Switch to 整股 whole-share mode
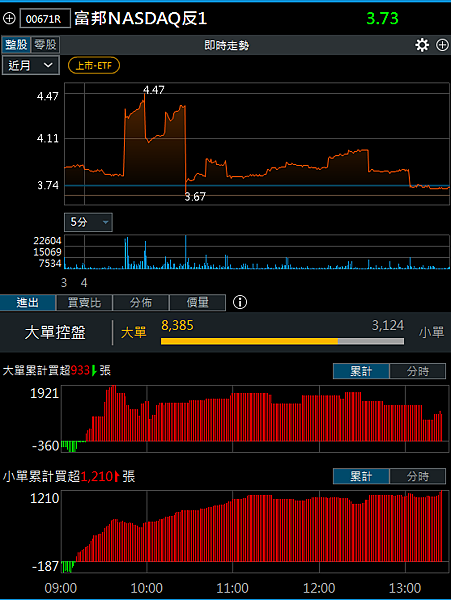This screenshot has height=600, width=451. 16,45
